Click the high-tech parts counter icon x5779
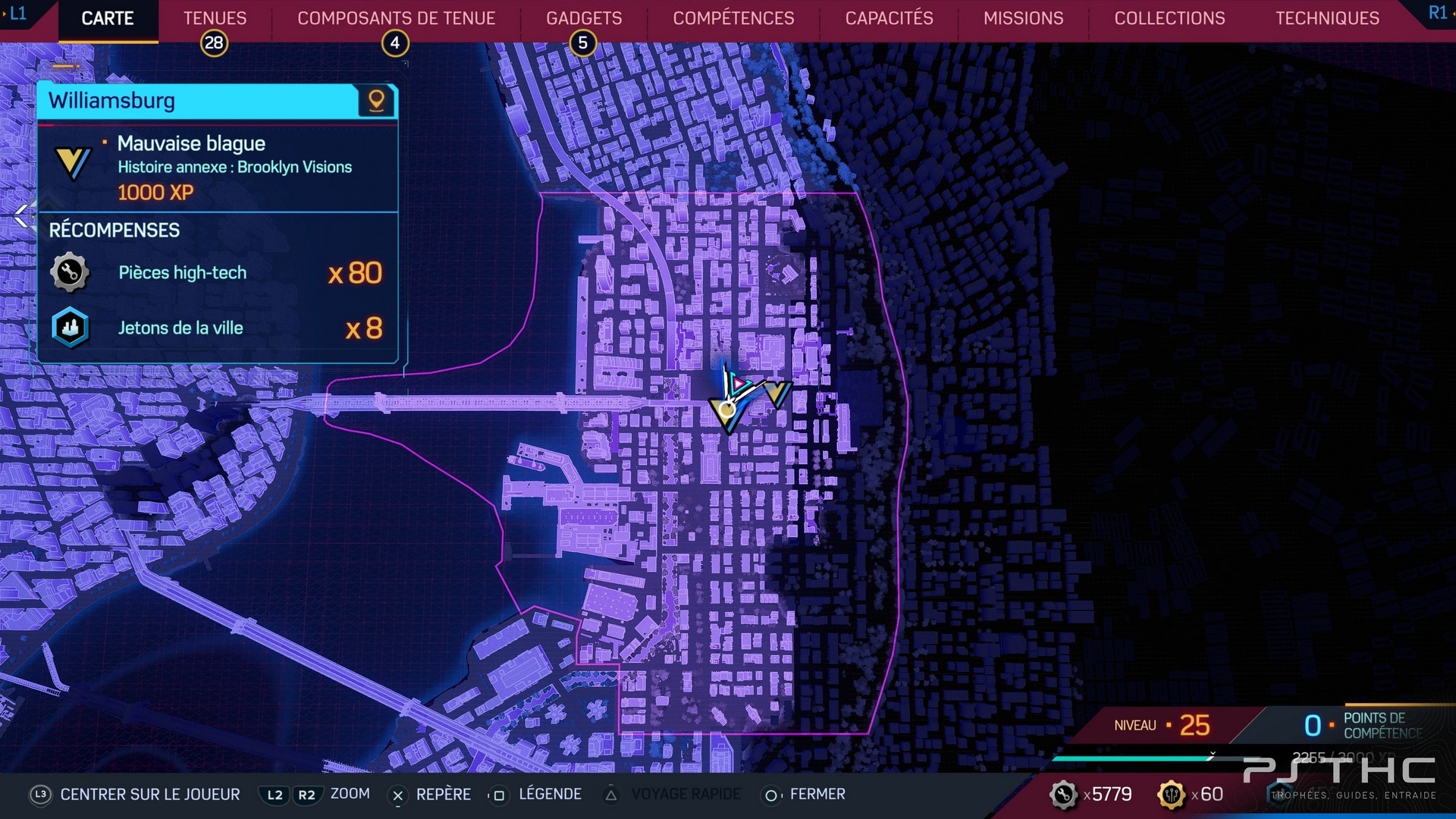This screenshot has width=1456, height=819. (1063, 795)
